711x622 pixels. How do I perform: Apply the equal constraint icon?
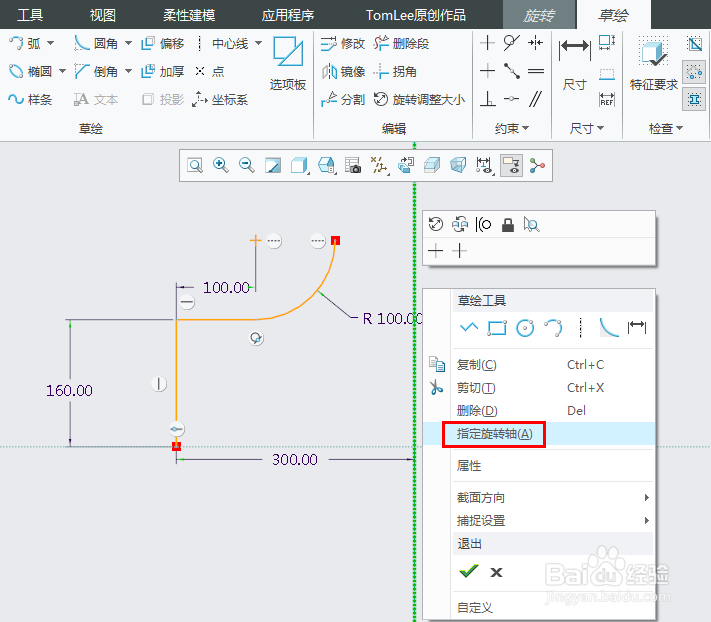pyautogui.click(x=536, y=71)
